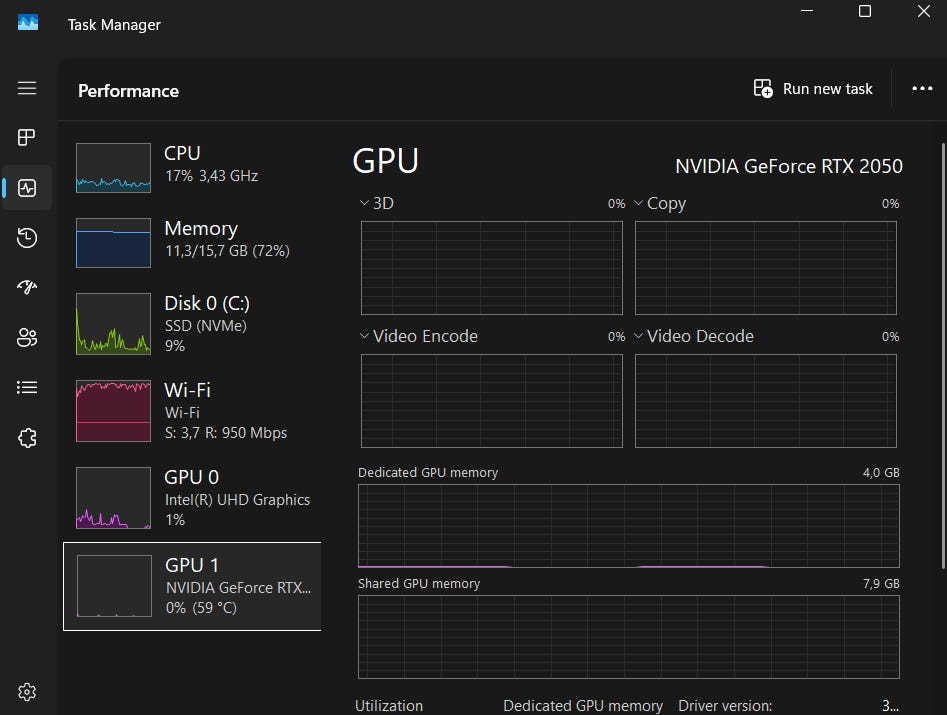The image size is (947, 715).
Task: Click the bottom Dedicated GPU memory stat label
Action: click(x=583, y=705)
